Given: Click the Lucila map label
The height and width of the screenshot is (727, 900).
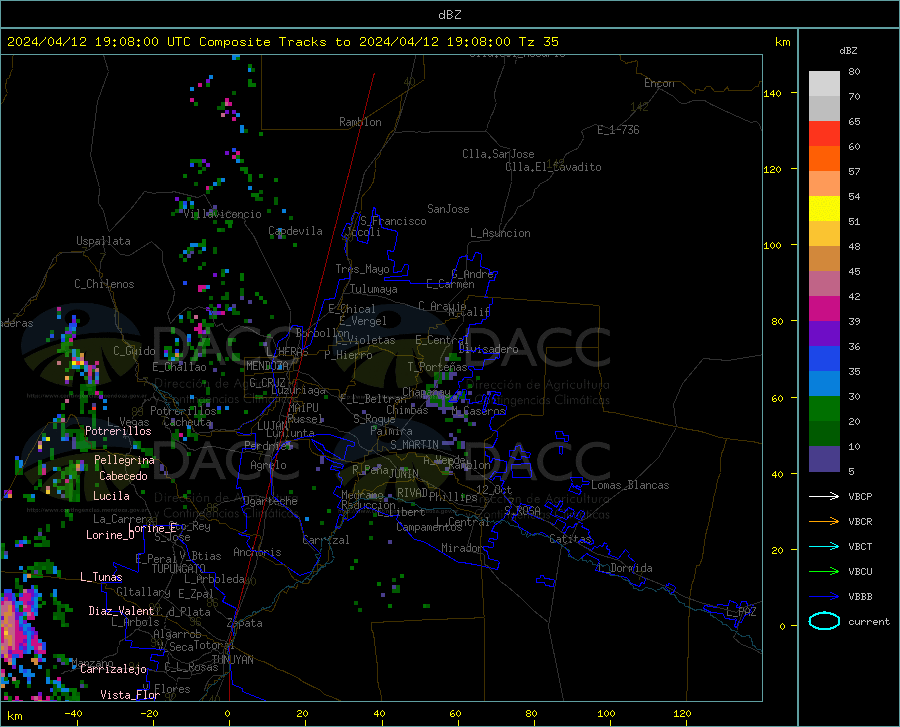Looking at the screenshot, I should [x=111, y=496].
